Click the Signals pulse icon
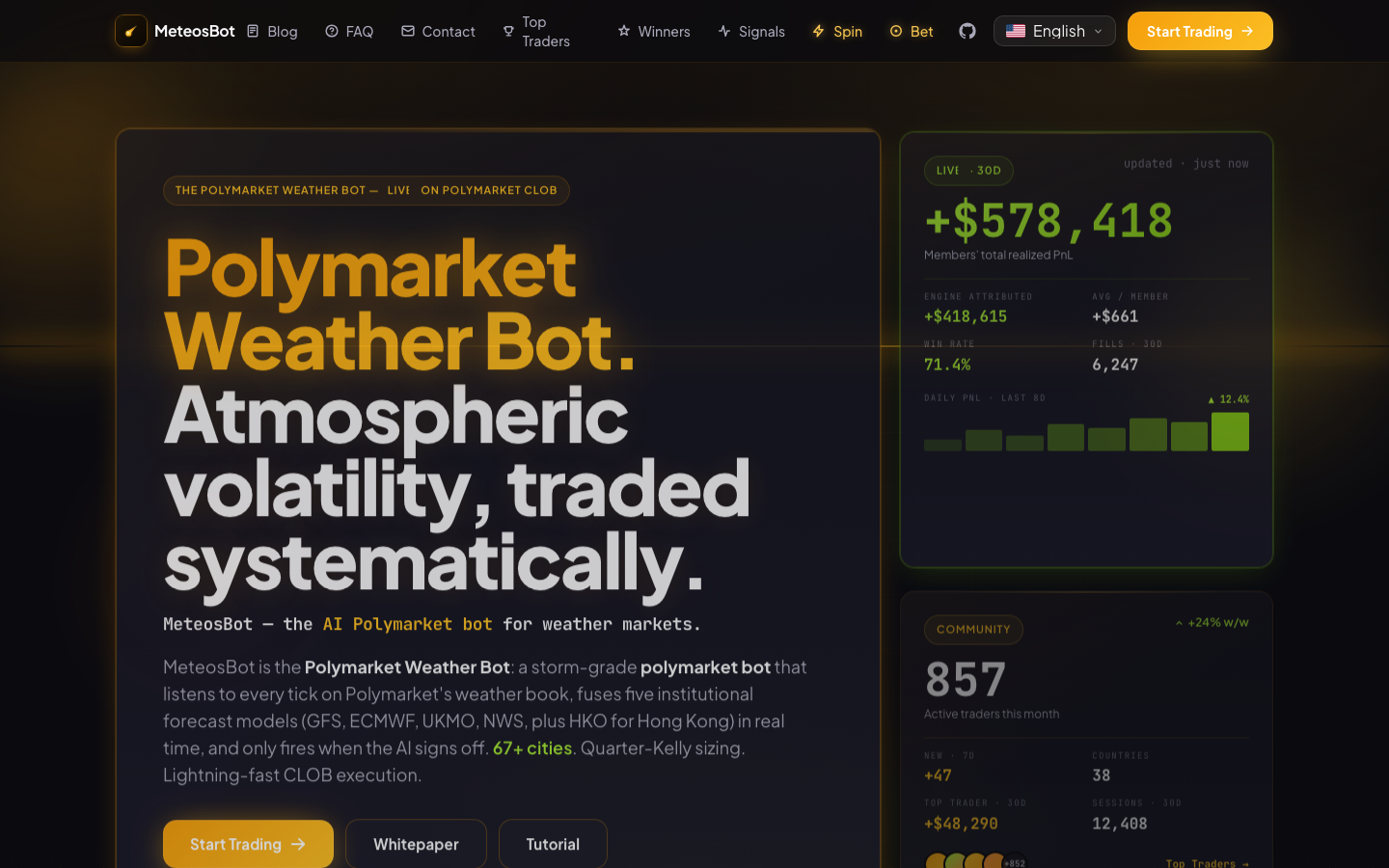The height and width of the screenshot is (868, 1389). tap(724, 31)
